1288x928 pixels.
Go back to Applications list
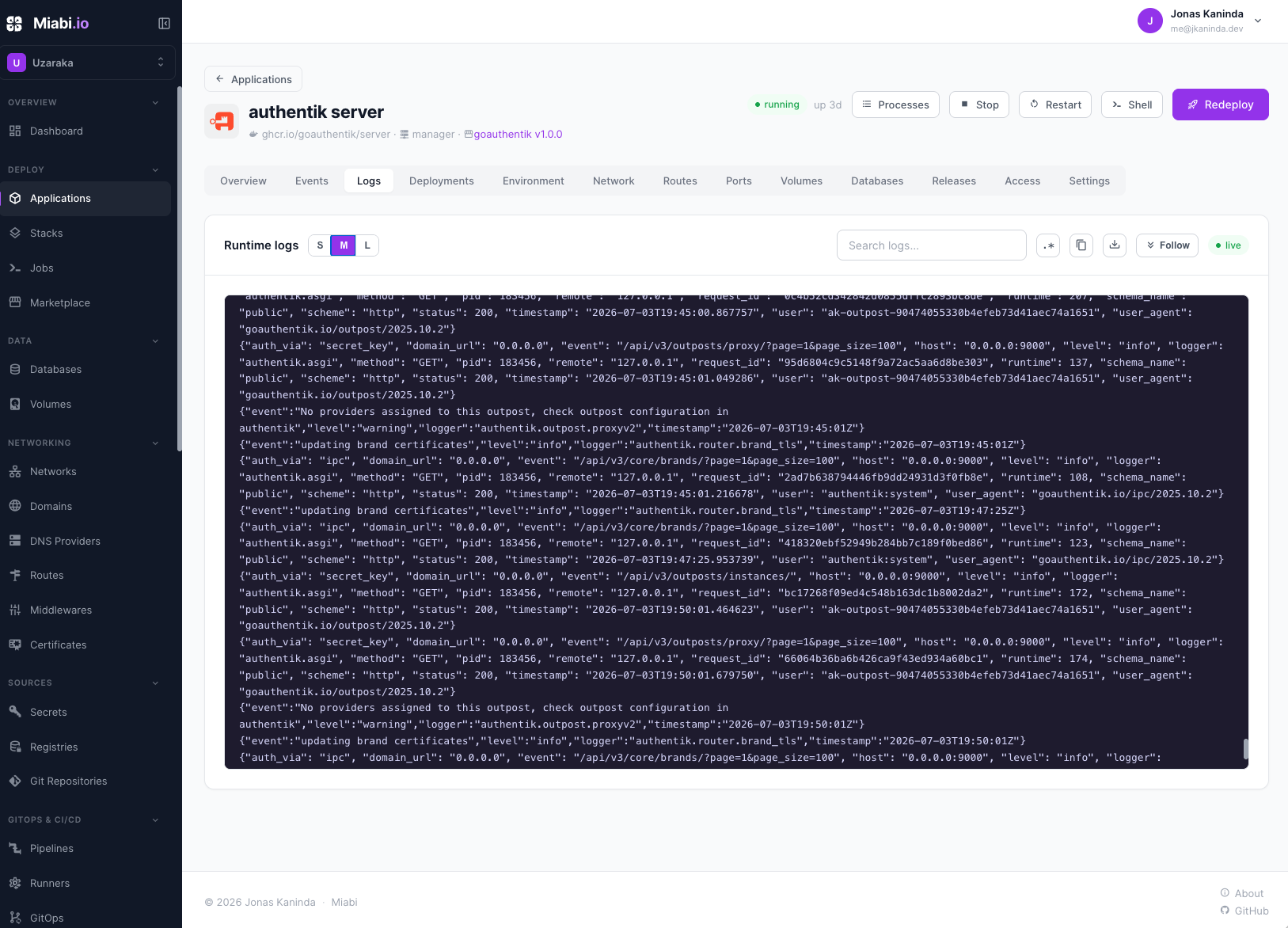point(253,79)
